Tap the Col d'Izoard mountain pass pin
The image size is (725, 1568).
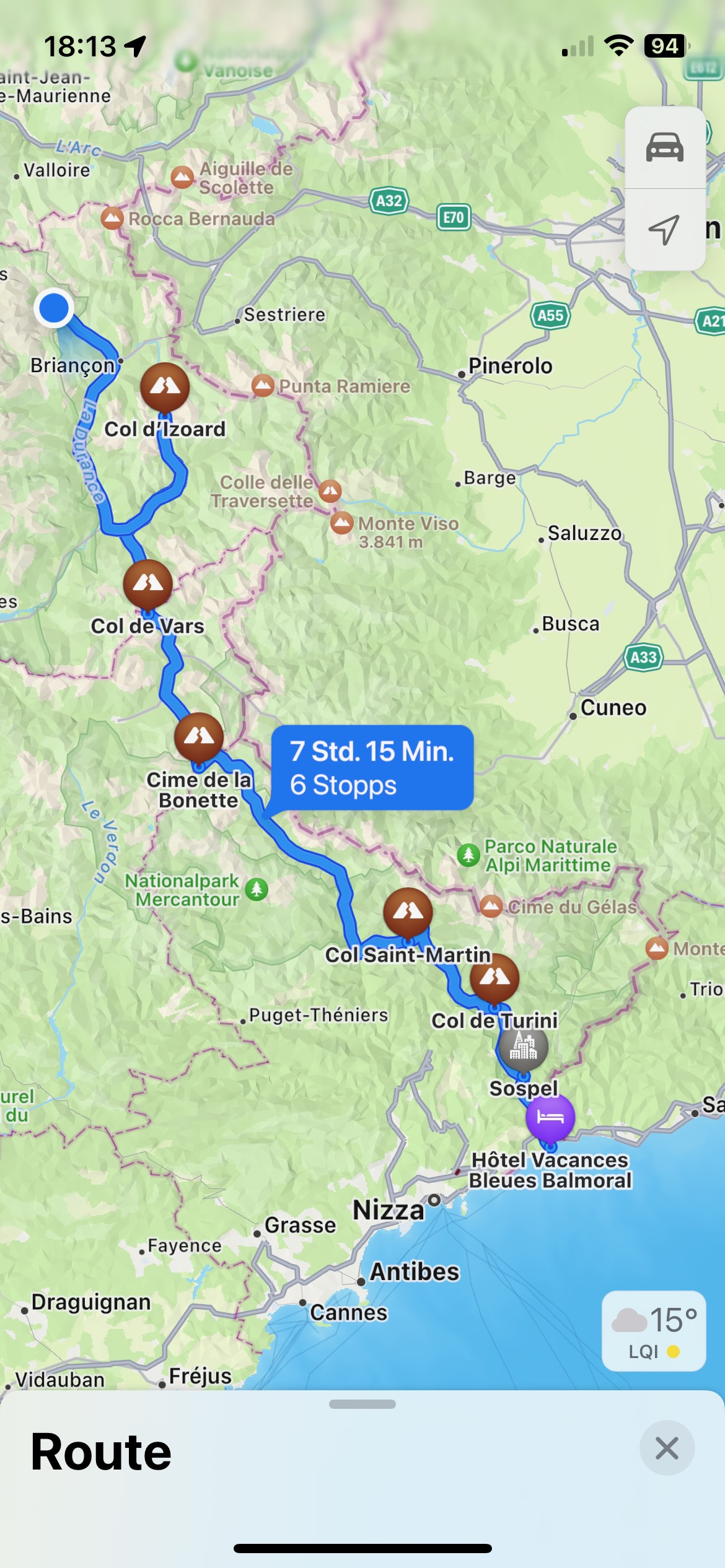[x=165, y=388]
